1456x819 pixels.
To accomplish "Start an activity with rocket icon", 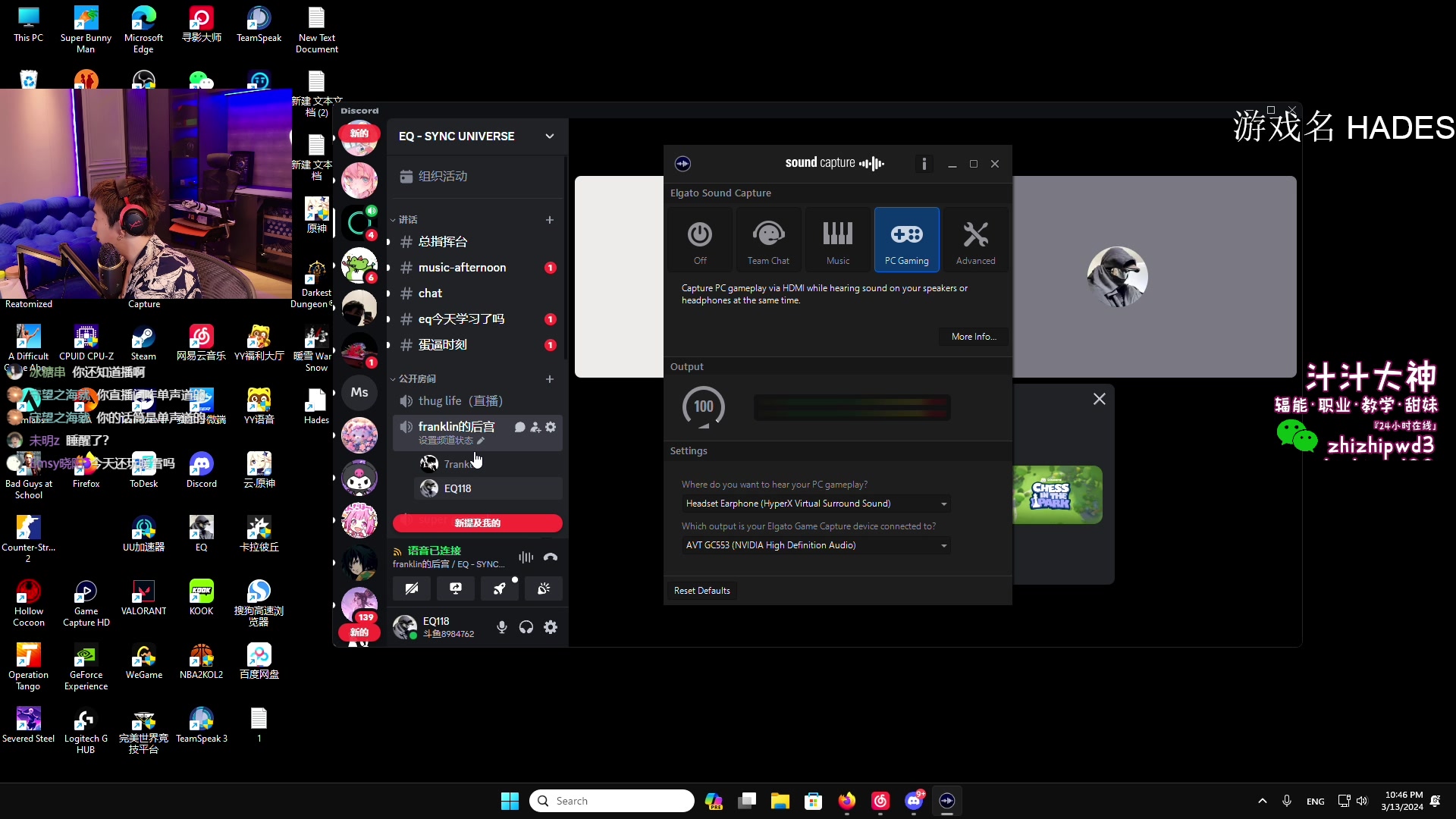I will point(500,588).
